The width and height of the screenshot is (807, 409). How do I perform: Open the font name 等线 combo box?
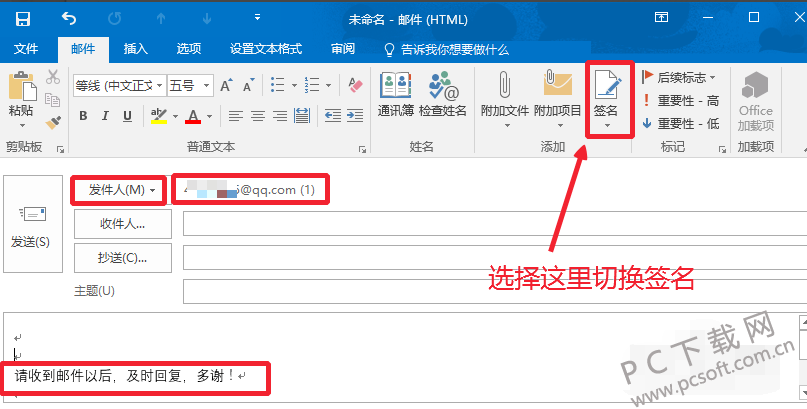click(x=119, y=85)
